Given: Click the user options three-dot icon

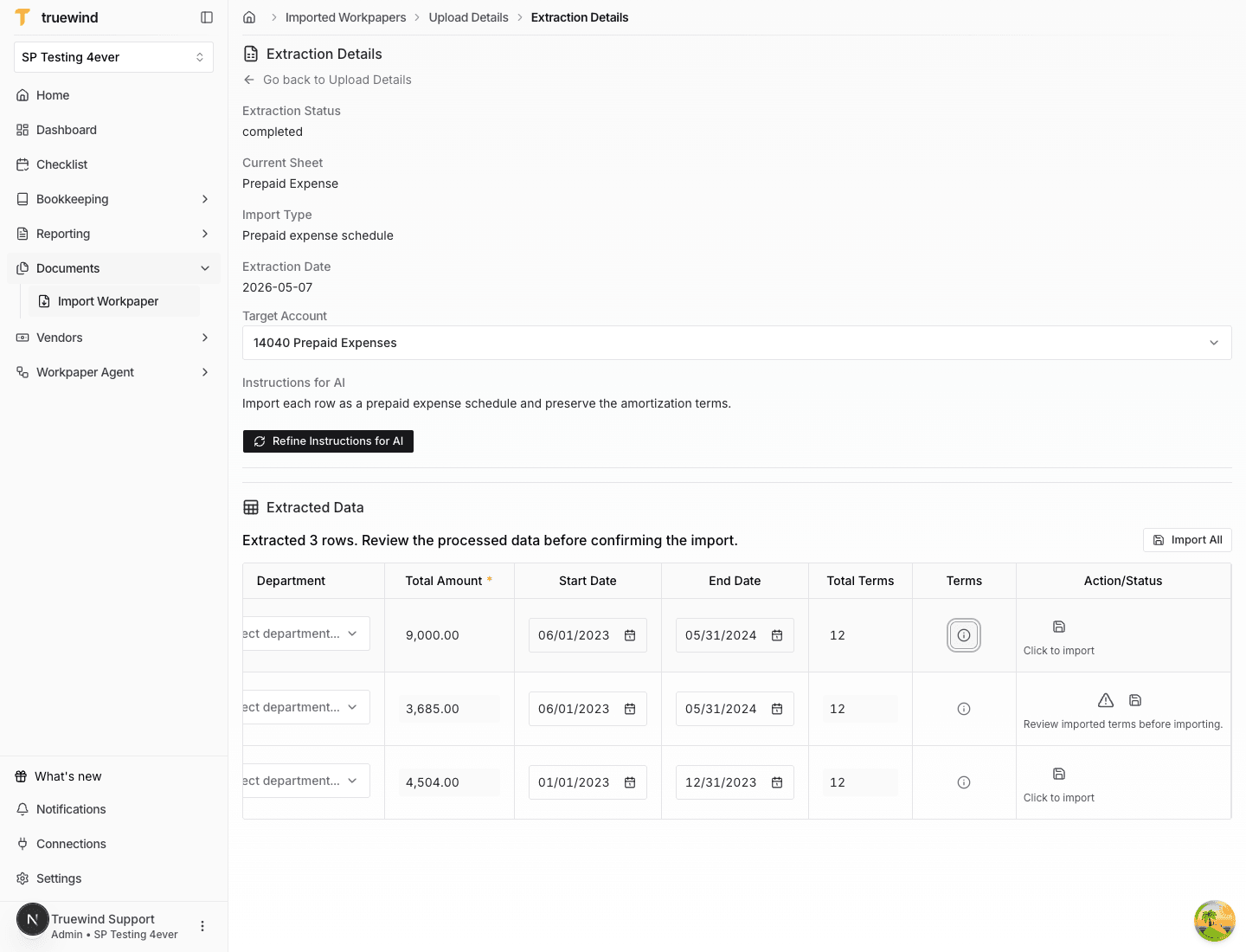Looking at the screenshot, I should click(202, 926).
